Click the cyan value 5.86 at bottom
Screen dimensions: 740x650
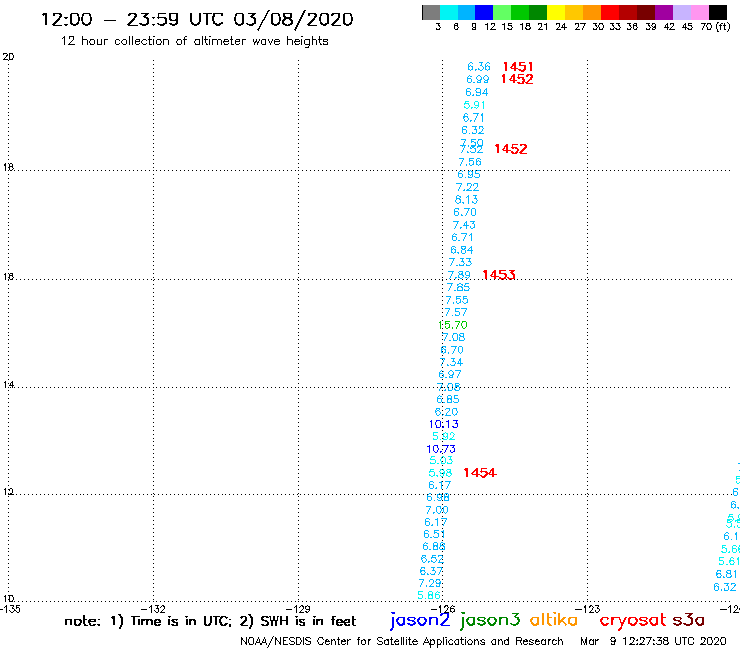[429, 595]
